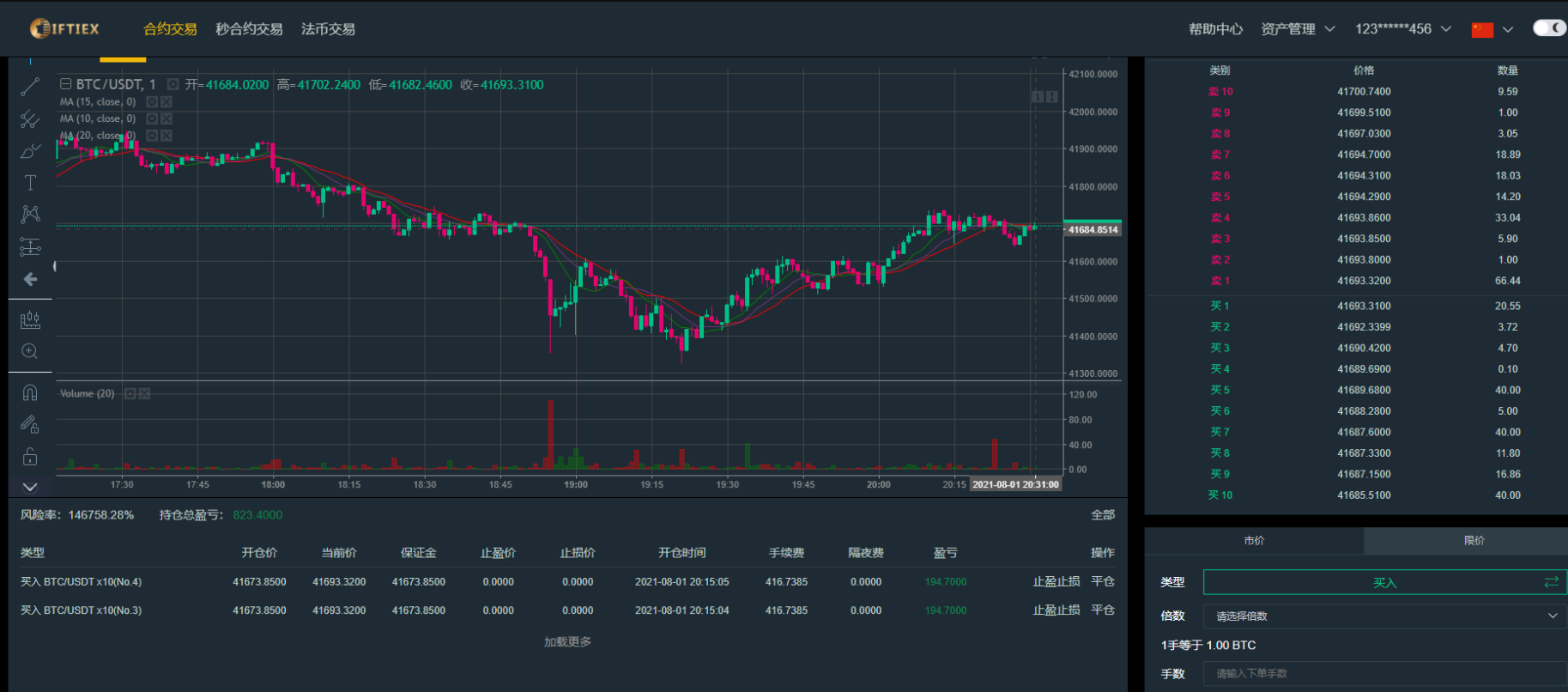
Task: Expand the language flag selector
Action: coord(1492,29)
